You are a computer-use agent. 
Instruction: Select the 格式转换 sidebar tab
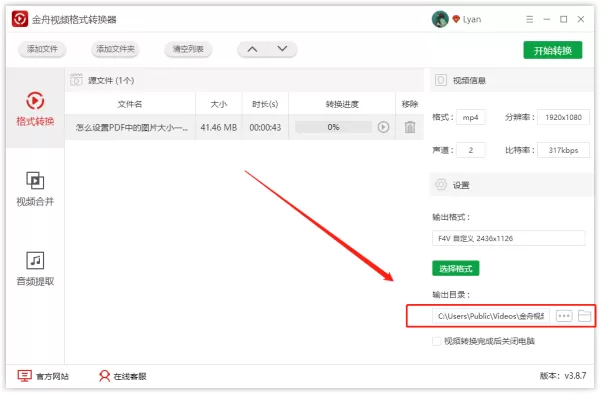[35, 108]
